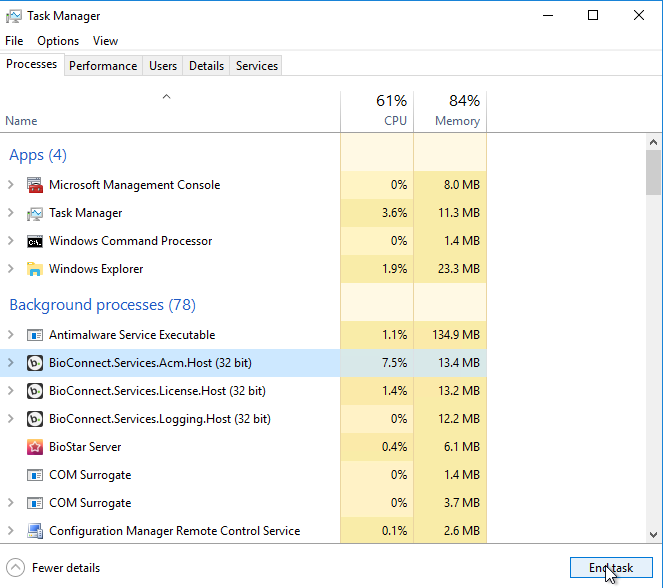Click the BioConnect.Services.License.Host icon
This screenshot has height=588, width=663.
click(x=35, y=391)
